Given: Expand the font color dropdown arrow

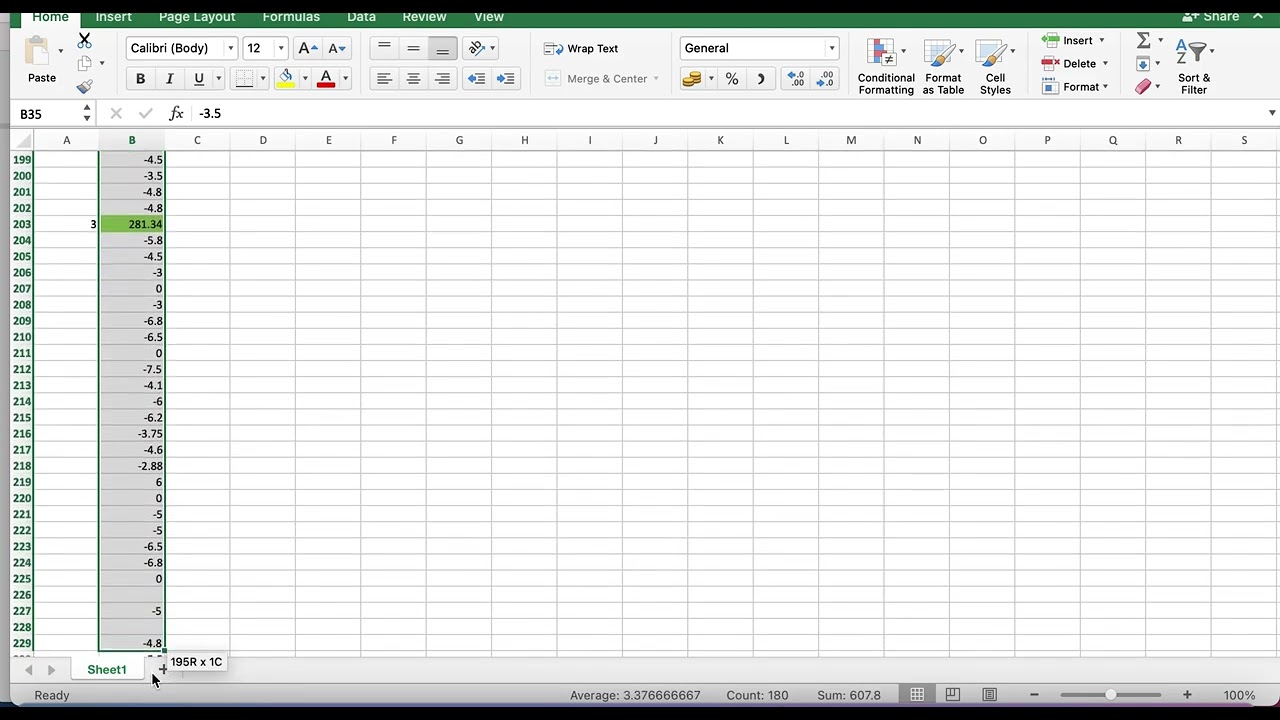Looking at the screenshot, I should click(345, 79).
